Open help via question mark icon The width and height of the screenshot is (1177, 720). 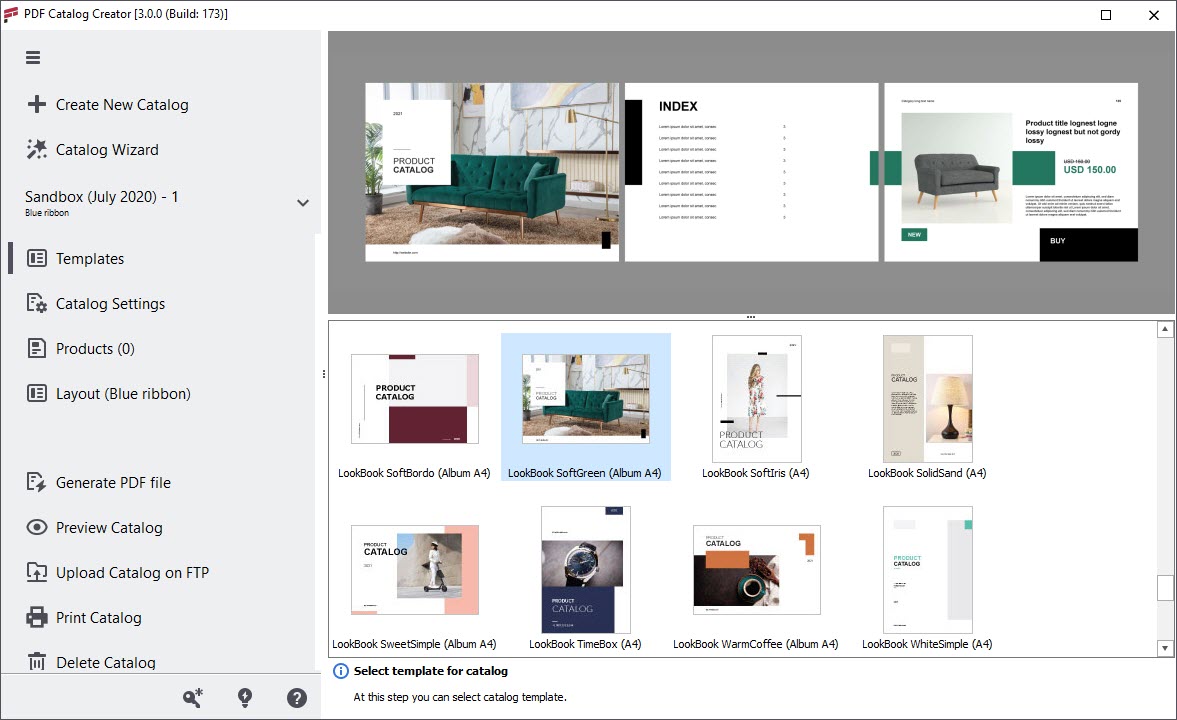click(297, 699)
